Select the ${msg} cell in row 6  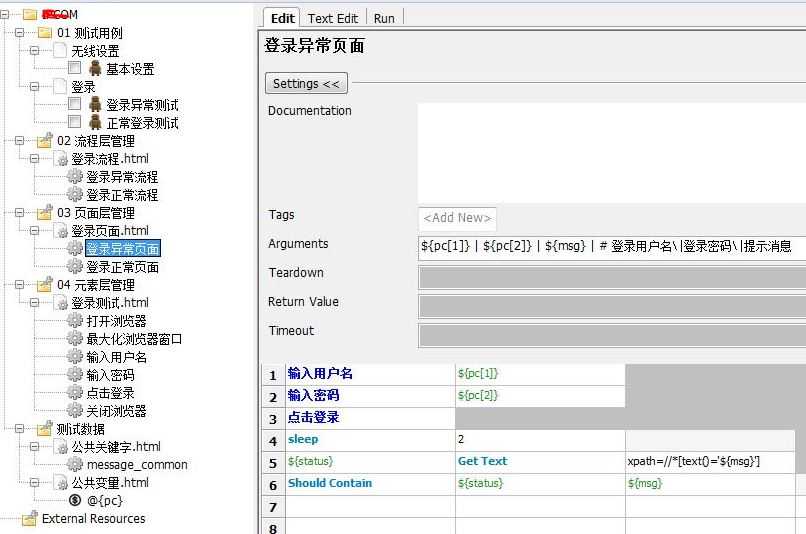(x=710, y=484)
